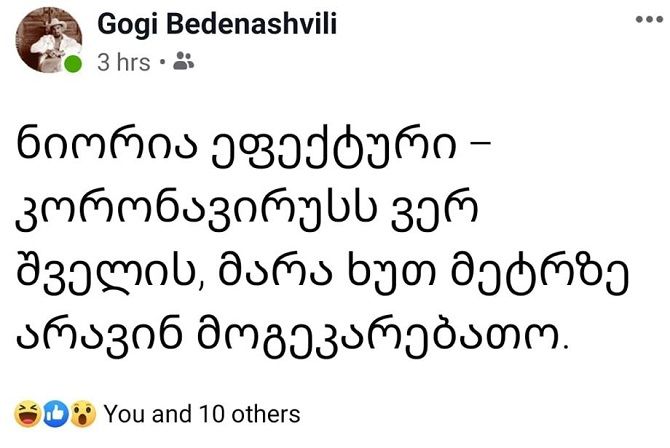This screenshot has height=448, width=670.
Task: Open the "You and 10 others" reactions list
Action: (201, 412)
